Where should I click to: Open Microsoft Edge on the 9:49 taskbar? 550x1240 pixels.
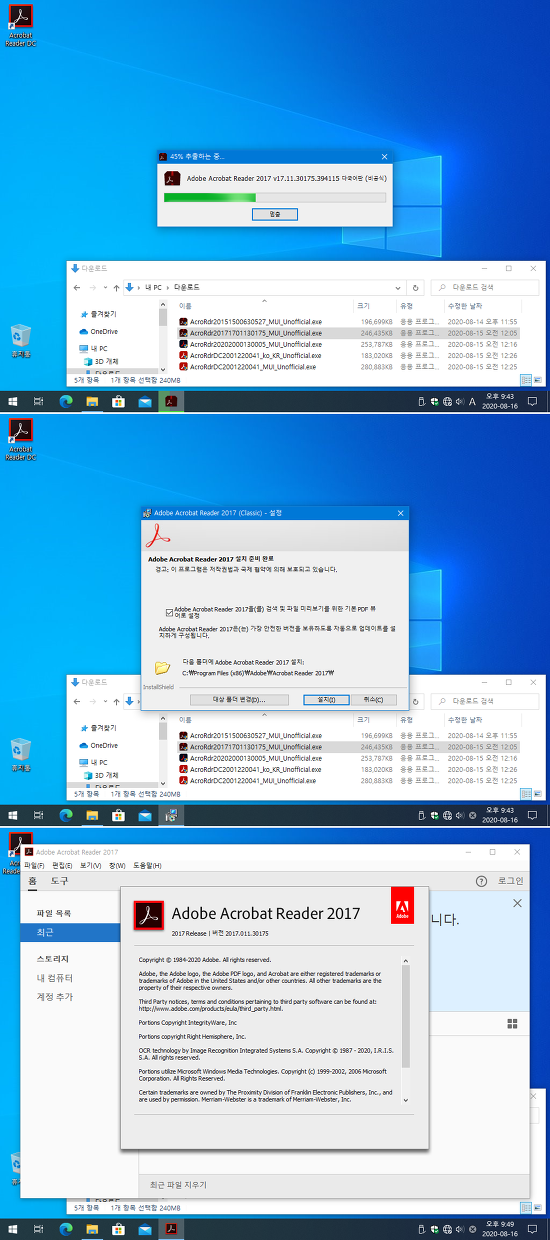[66, 1229]
